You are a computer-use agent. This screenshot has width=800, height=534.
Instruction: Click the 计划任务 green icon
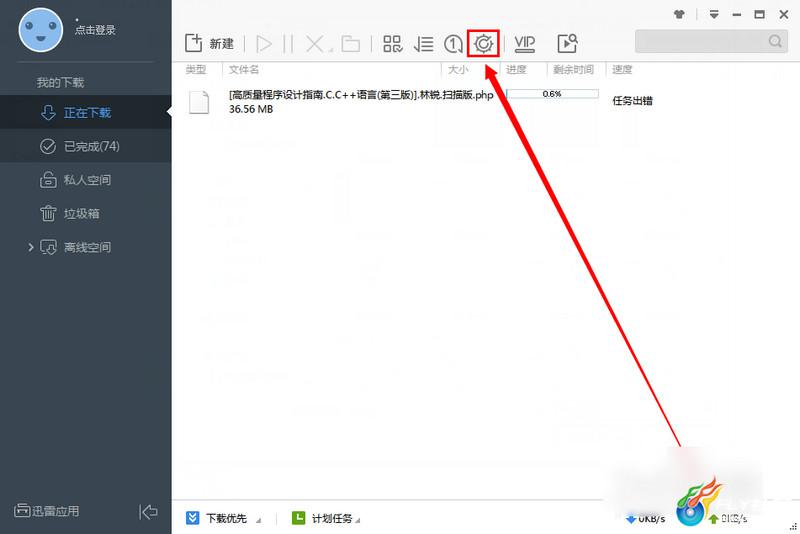coord(298,518)
